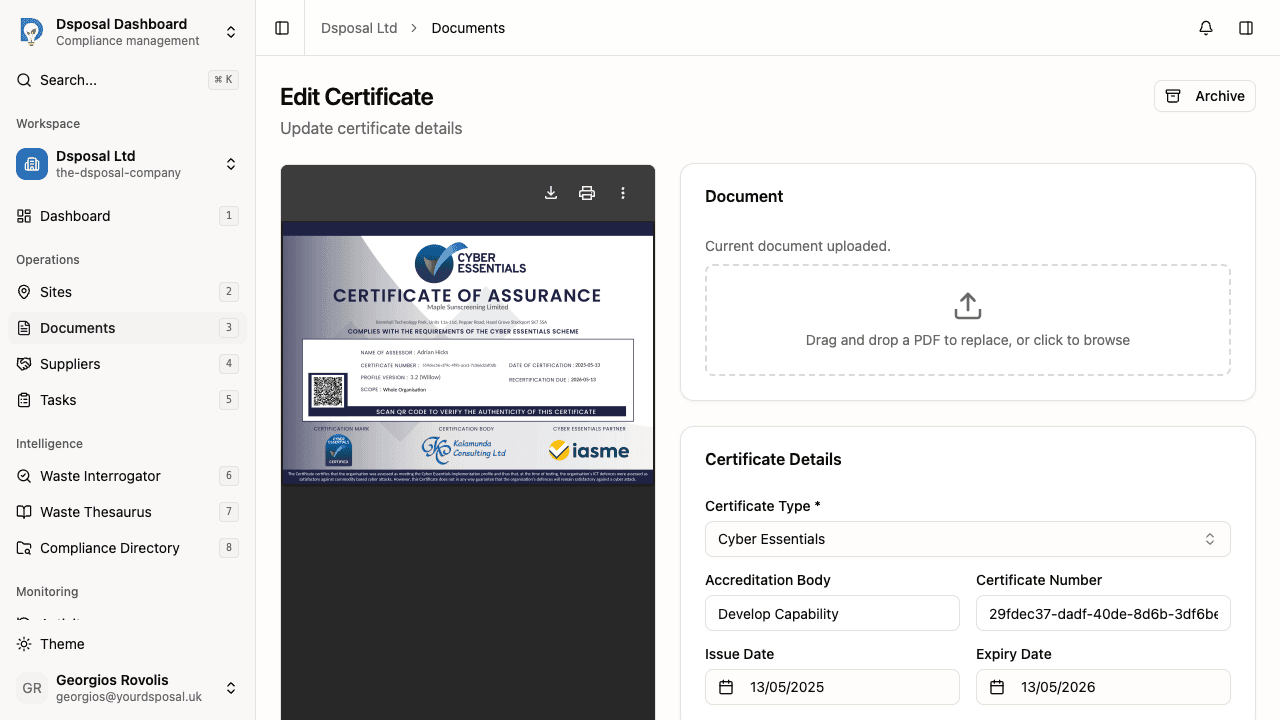Click the Dsposal logo icon

click(x=31, y=31)
